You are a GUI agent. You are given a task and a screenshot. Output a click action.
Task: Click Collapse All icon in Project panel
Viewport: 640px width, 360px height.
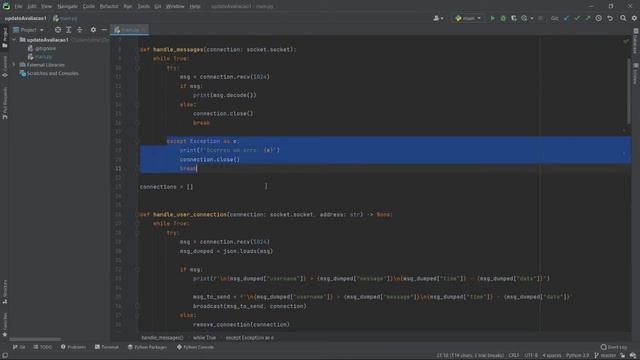[x=80, y=30]
